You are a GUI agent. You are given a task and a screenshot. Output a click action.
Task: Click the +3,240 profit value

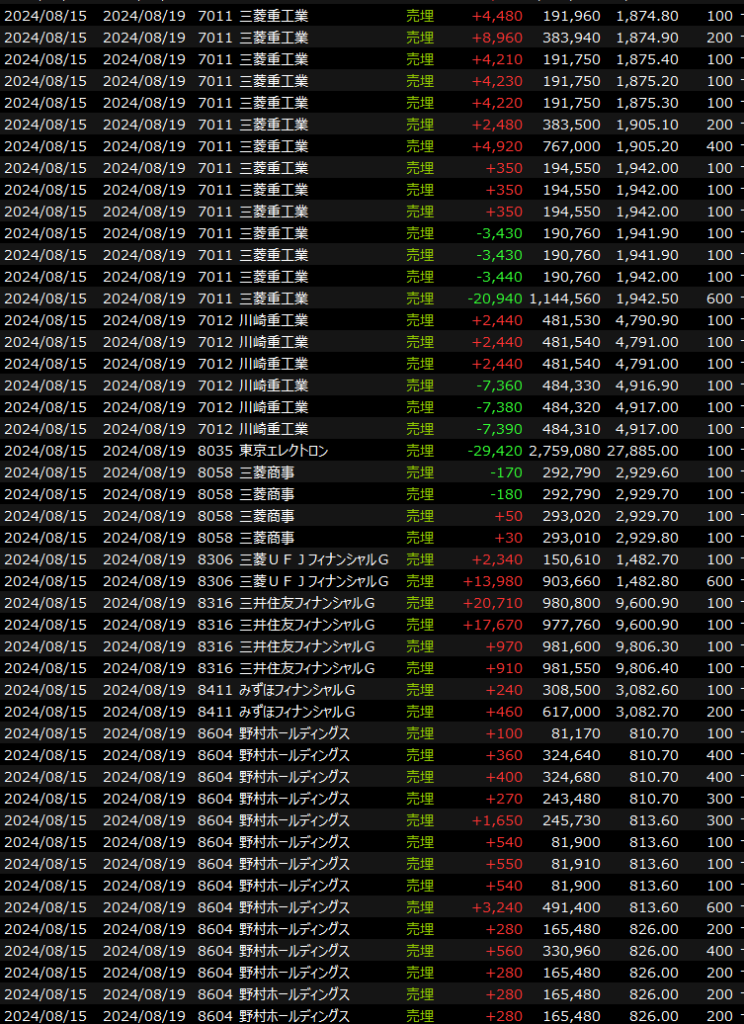tap(497, 907)
